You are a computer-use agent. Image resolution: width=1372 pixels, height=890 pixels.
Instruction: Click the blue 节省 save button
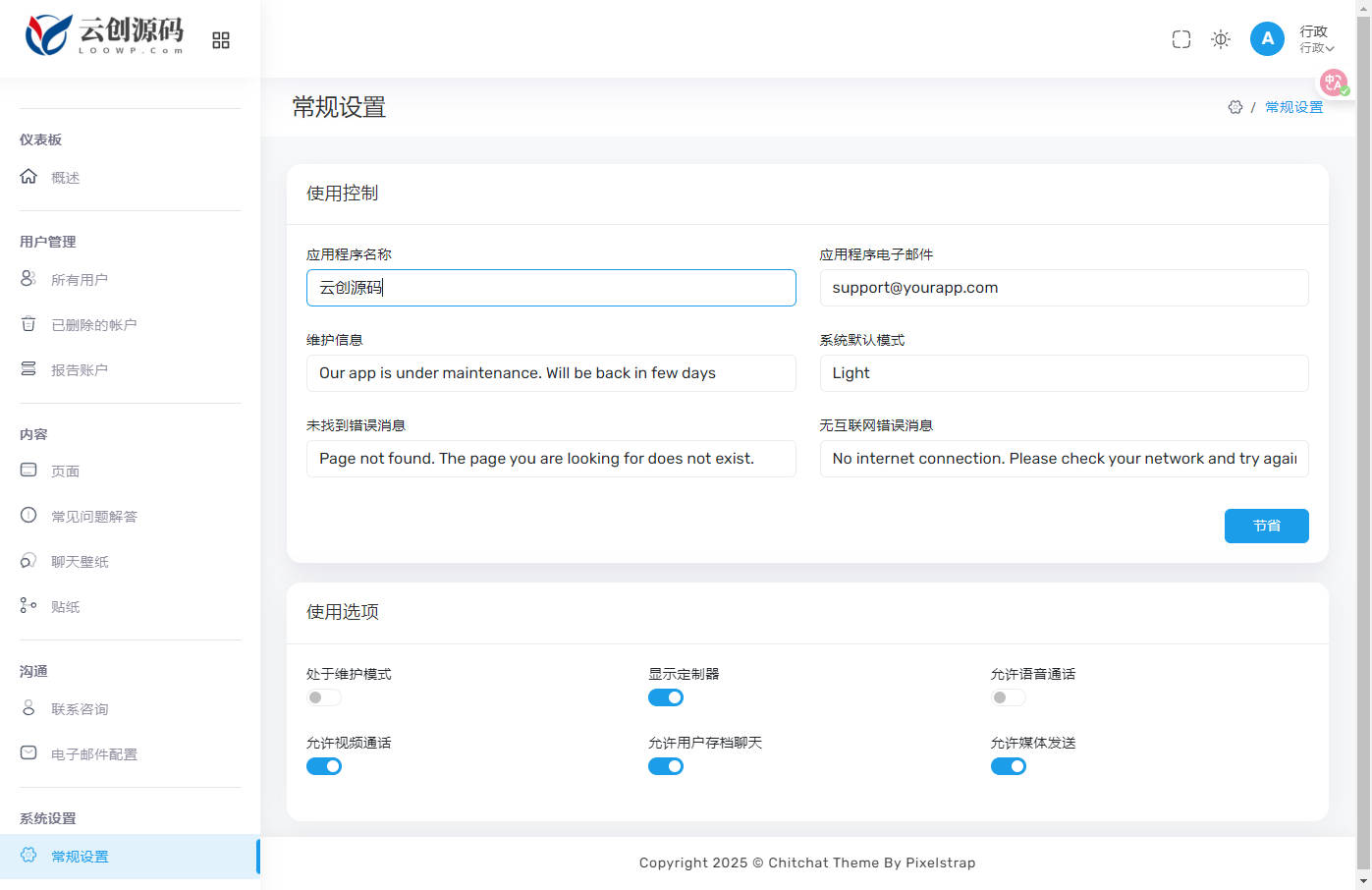[x=1266, y=526]
